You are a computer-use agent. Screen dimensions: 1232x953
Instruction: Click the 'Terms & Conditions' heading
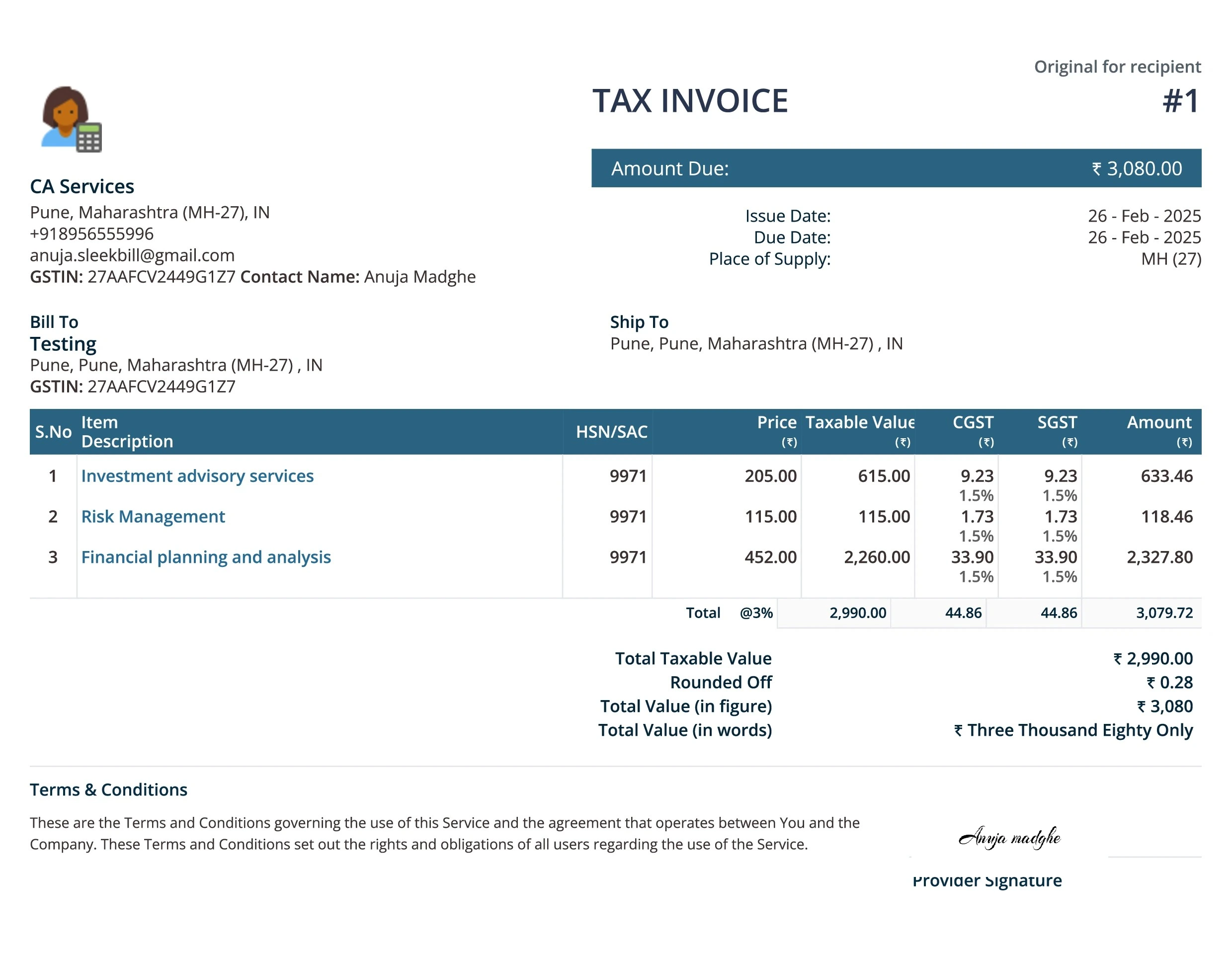click(x=108, y=790)
